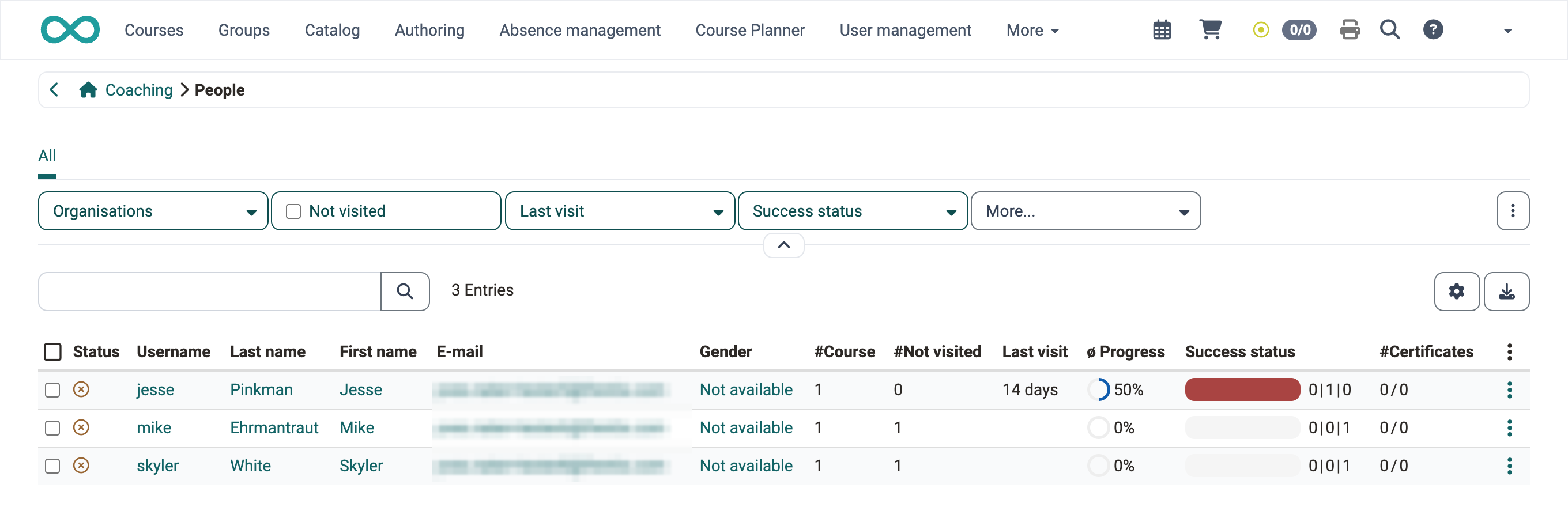Open the user profile dropdown arrow

(1507, 31)
